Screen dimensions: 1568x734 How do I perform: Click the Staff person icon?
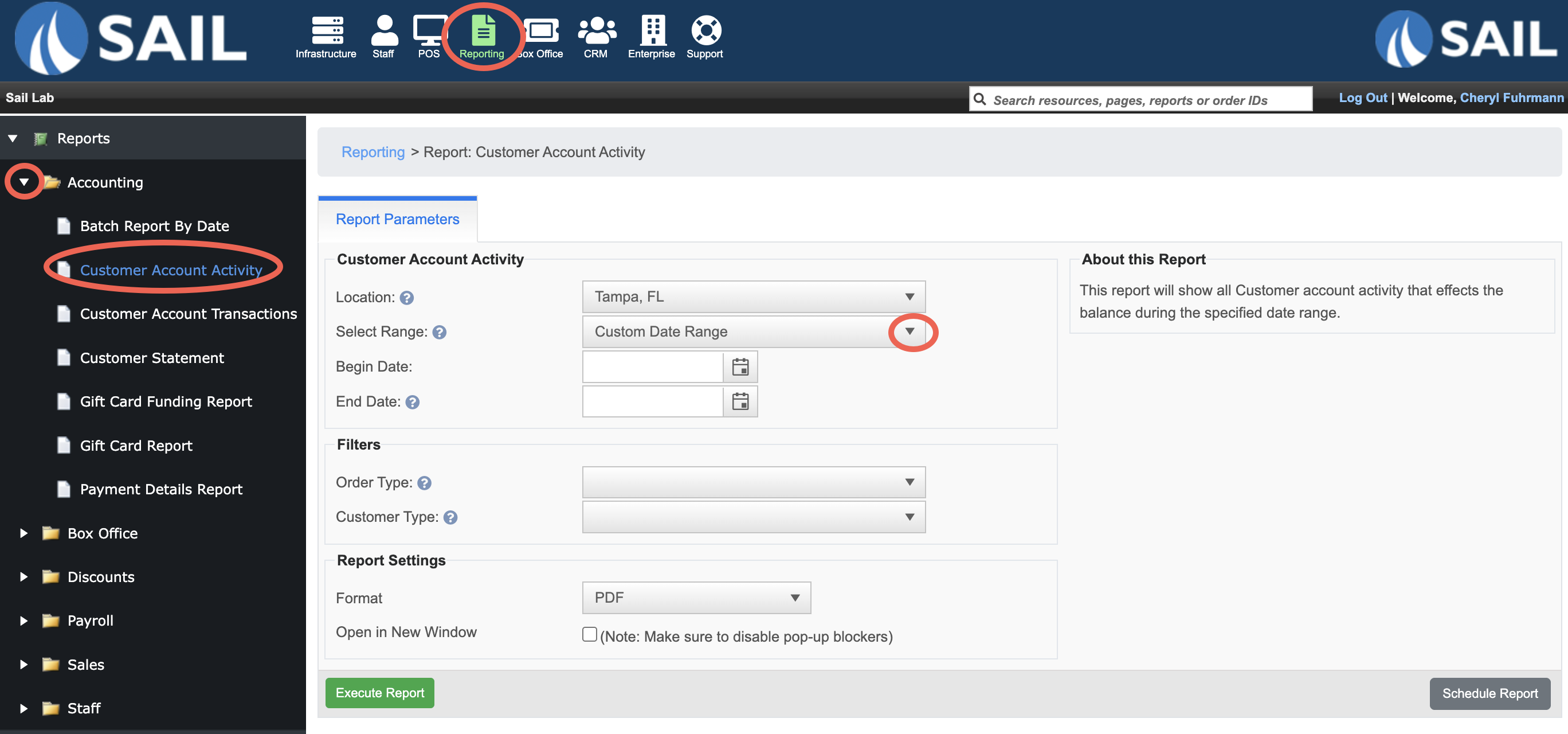pos(383,30)
